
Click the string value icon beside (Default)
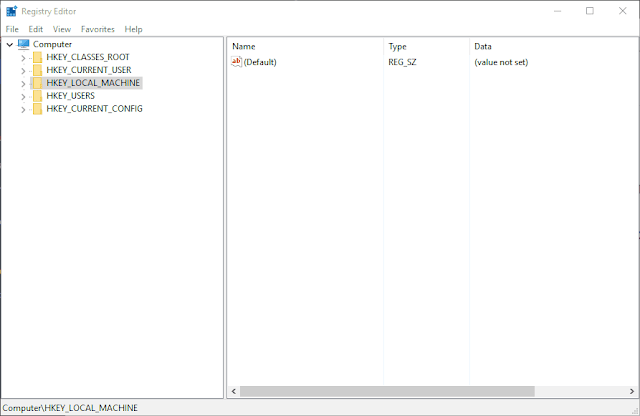[x=236, y=62]
